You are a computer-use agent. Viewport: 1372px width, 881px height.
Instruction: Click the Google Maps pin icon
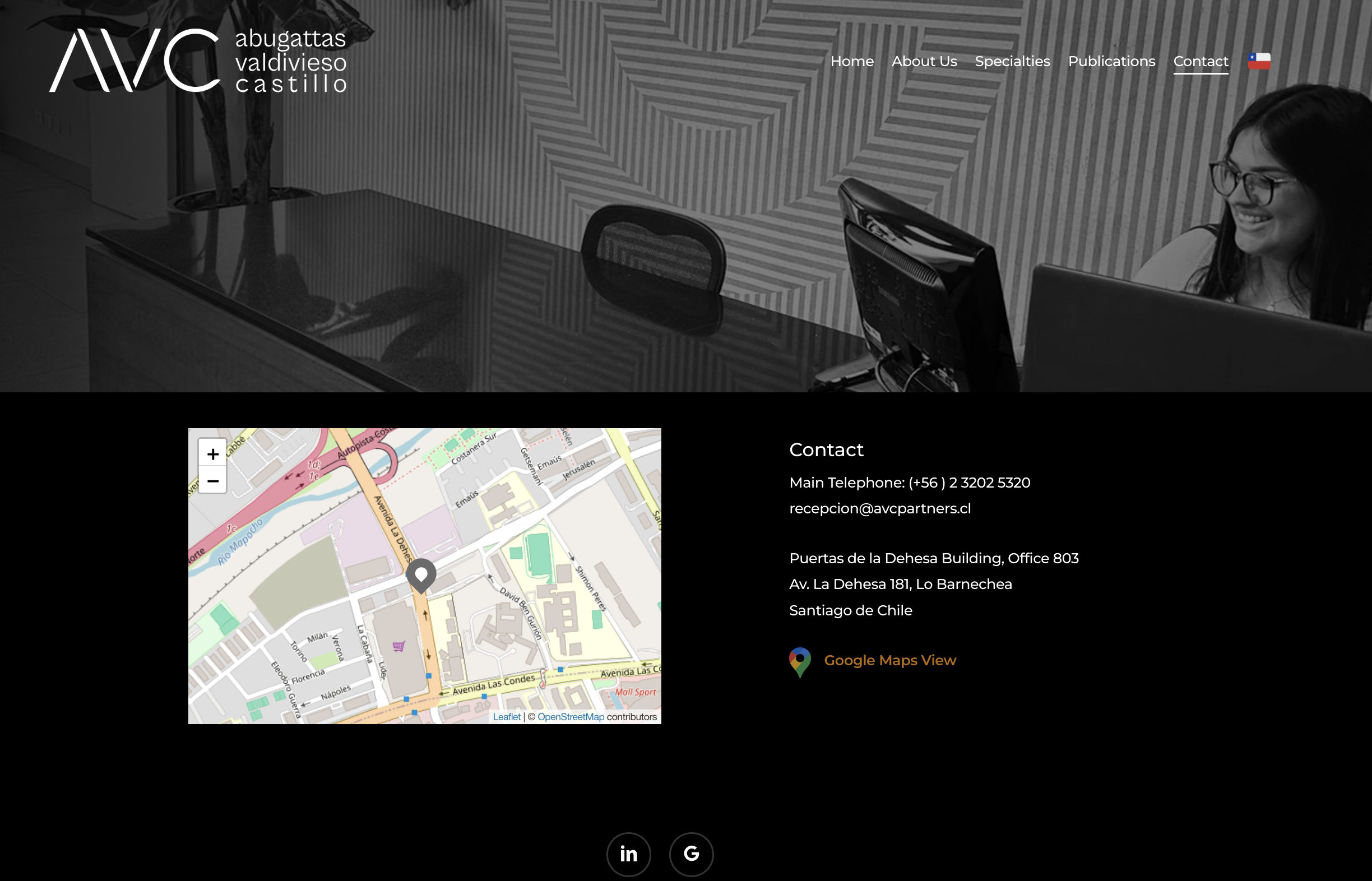800,662
